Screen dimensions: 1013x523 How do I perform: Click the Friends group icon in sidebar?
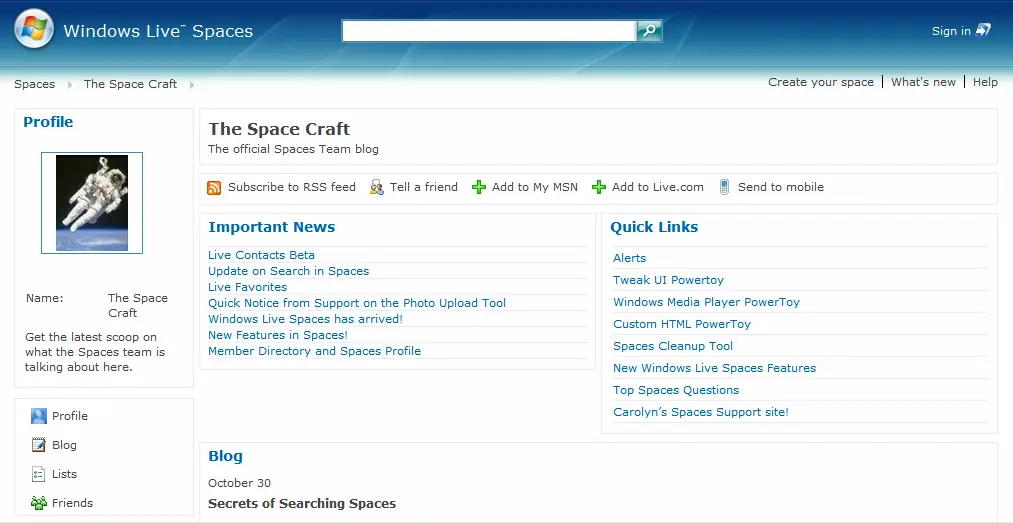(x=39, y=503)
